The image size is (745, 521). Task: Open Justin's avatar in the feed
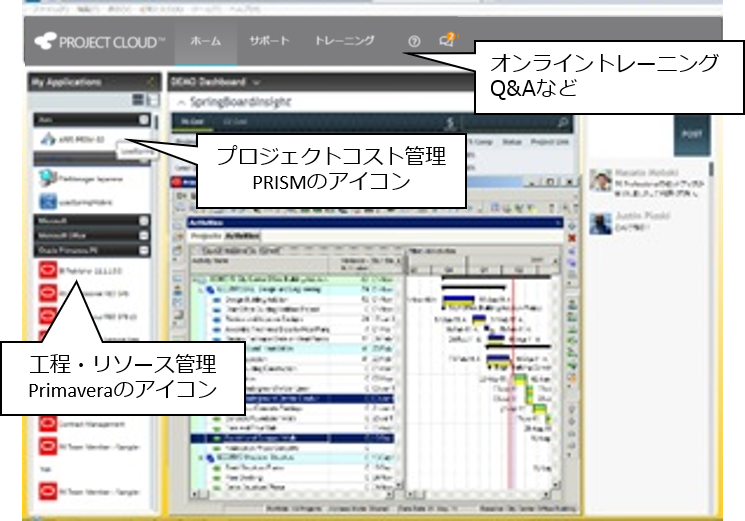601,223
